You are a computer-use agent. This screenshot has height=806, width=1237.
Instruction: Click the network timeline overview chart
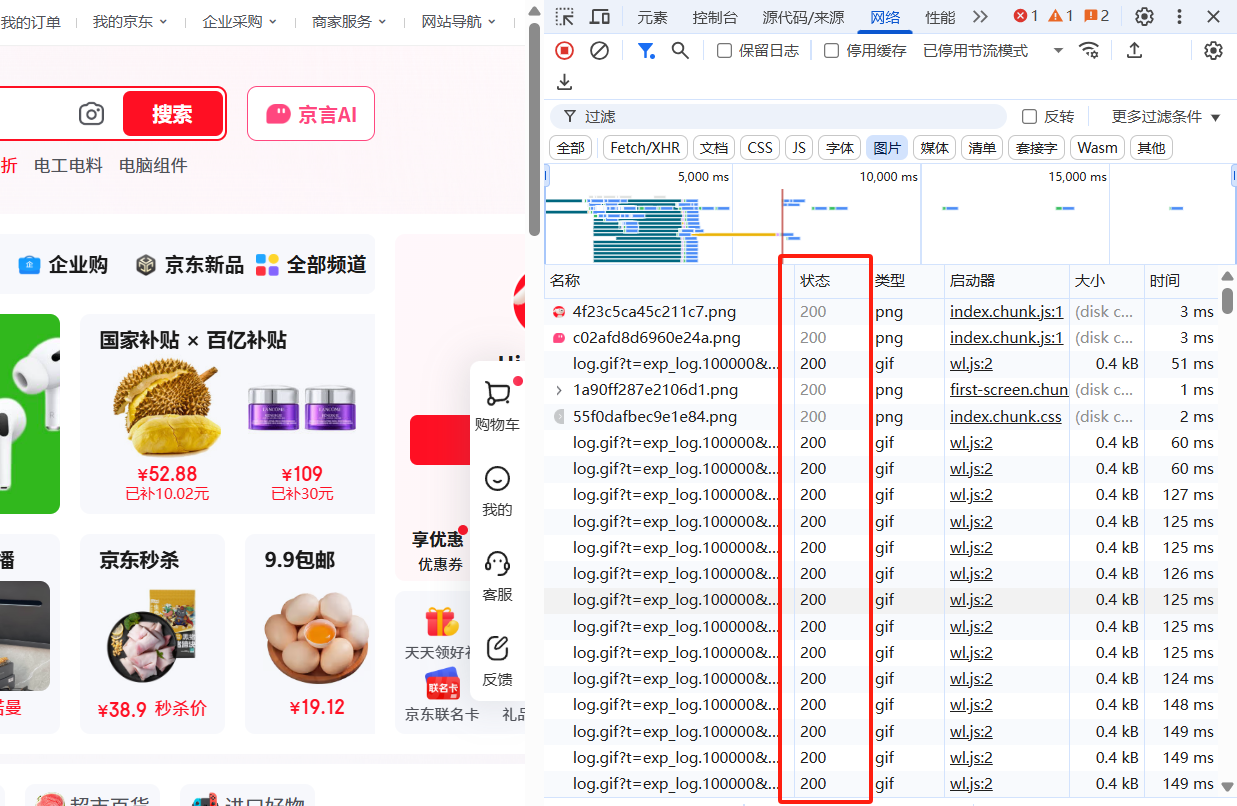[x=890, y=214]
